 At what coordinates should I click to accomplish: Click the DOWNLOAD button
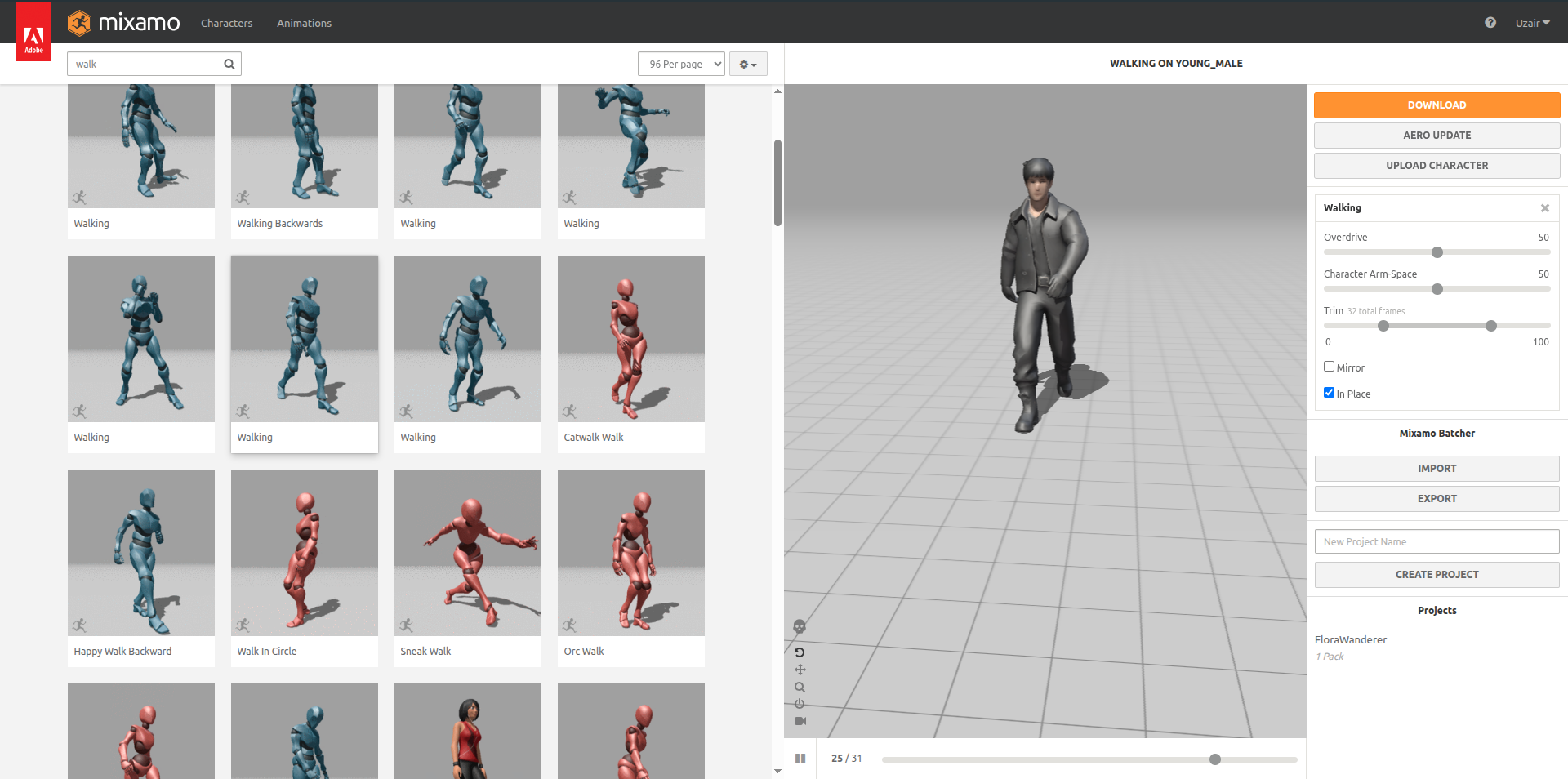click(1437, 105)
